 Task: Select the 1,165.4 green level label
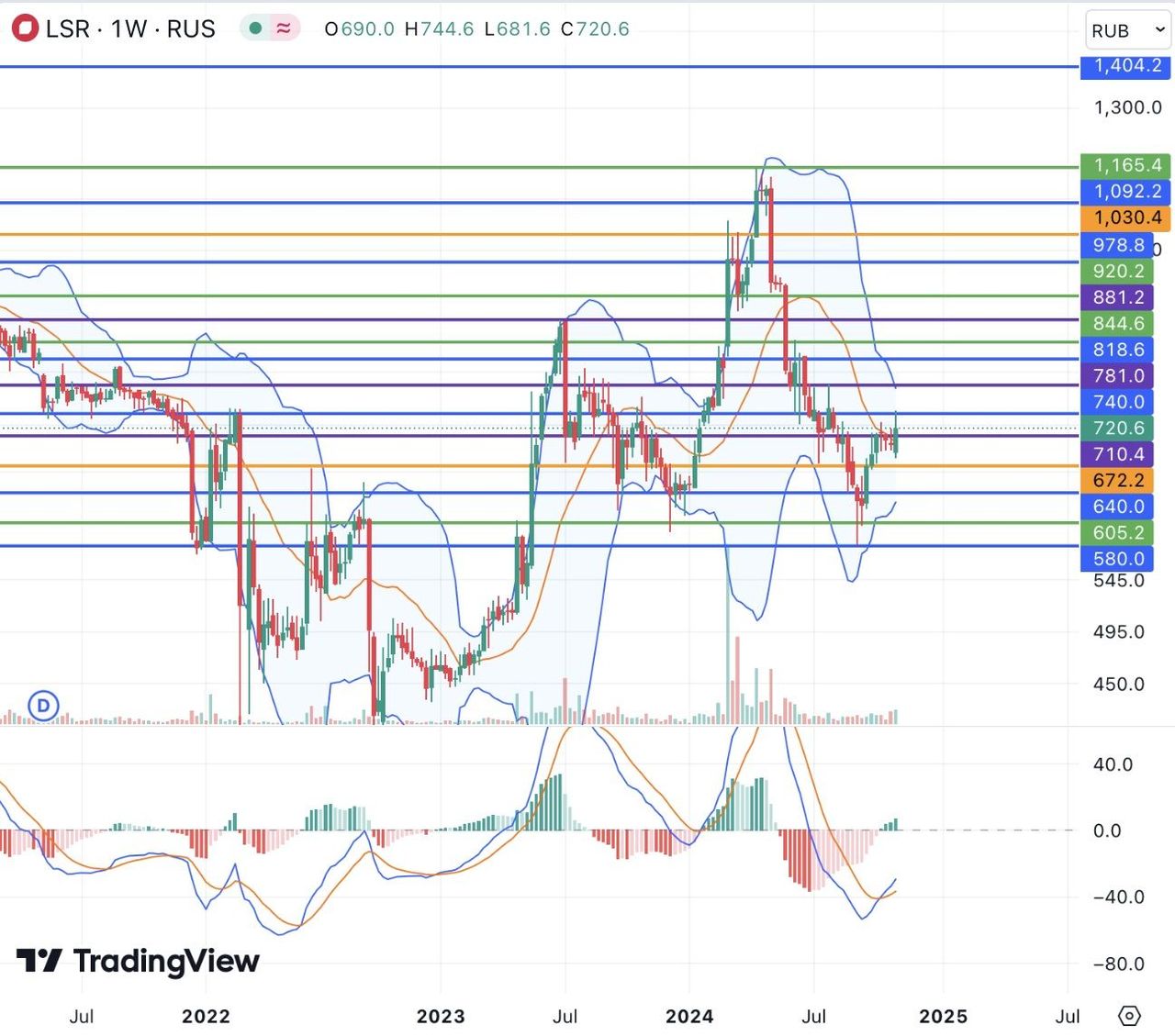1125,165
